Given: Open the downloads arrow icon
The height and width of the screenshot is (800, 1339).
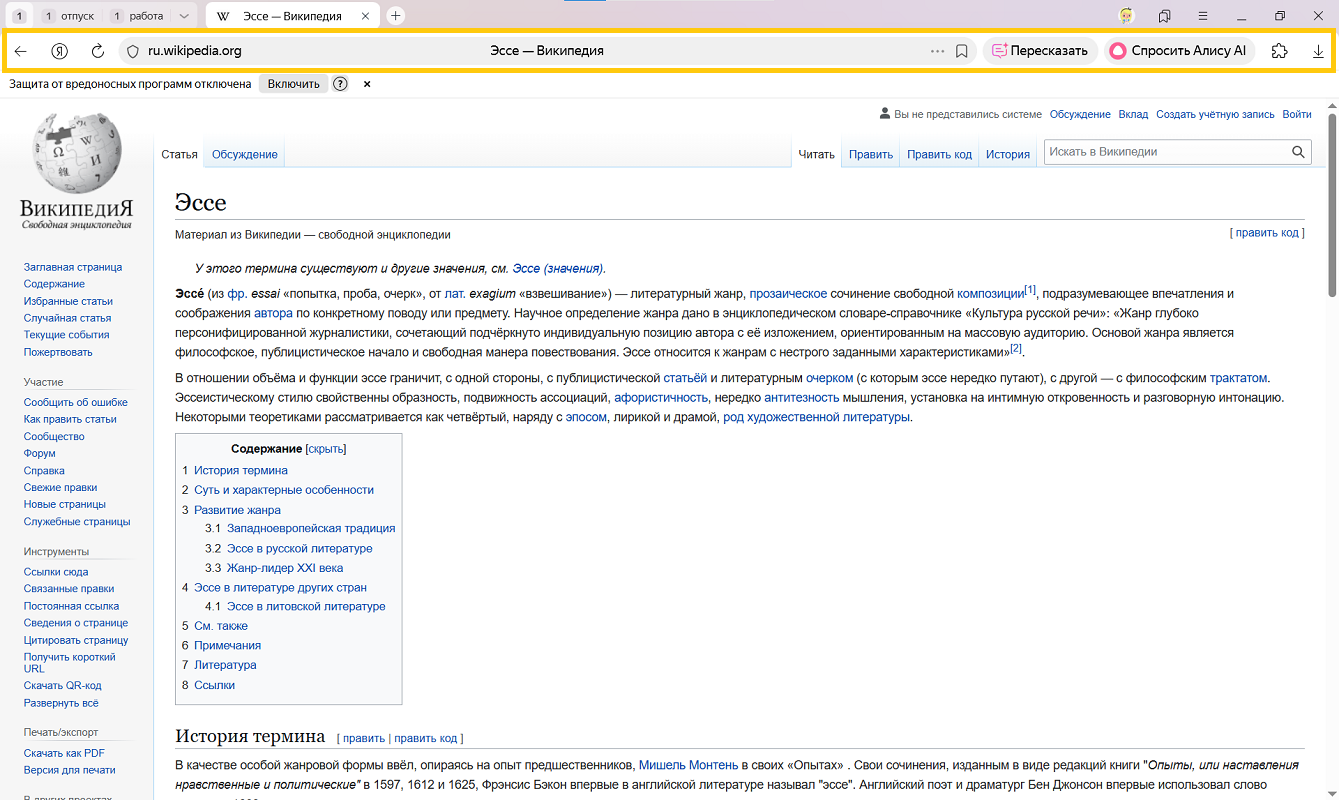Looking at the screenshot, I should tap(1318, 51).
